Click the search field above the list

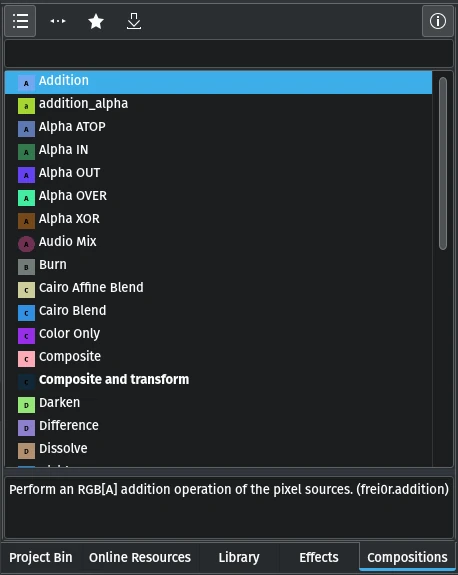pyautogui.click(x=229, y=54)
